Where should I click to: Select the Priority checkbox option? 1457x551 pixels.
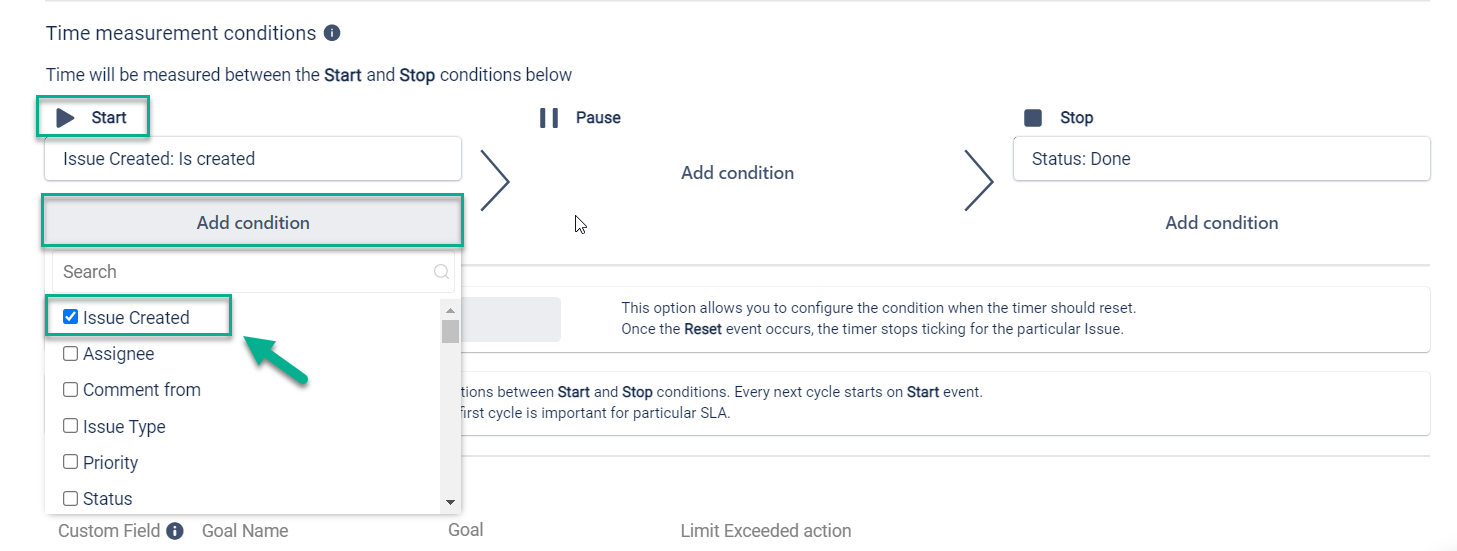(71, 463)
